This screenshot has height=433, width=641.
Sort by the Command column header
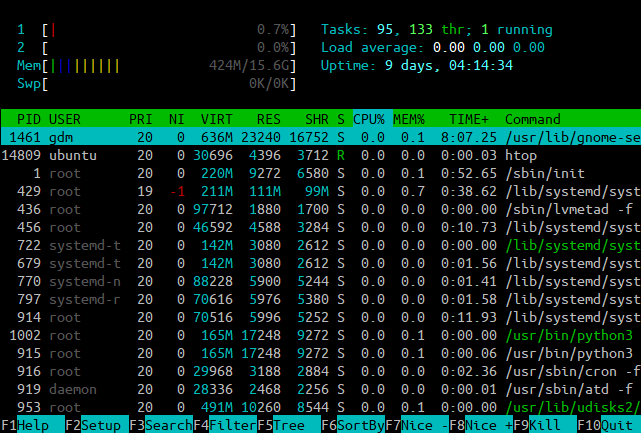pos(533,119)
